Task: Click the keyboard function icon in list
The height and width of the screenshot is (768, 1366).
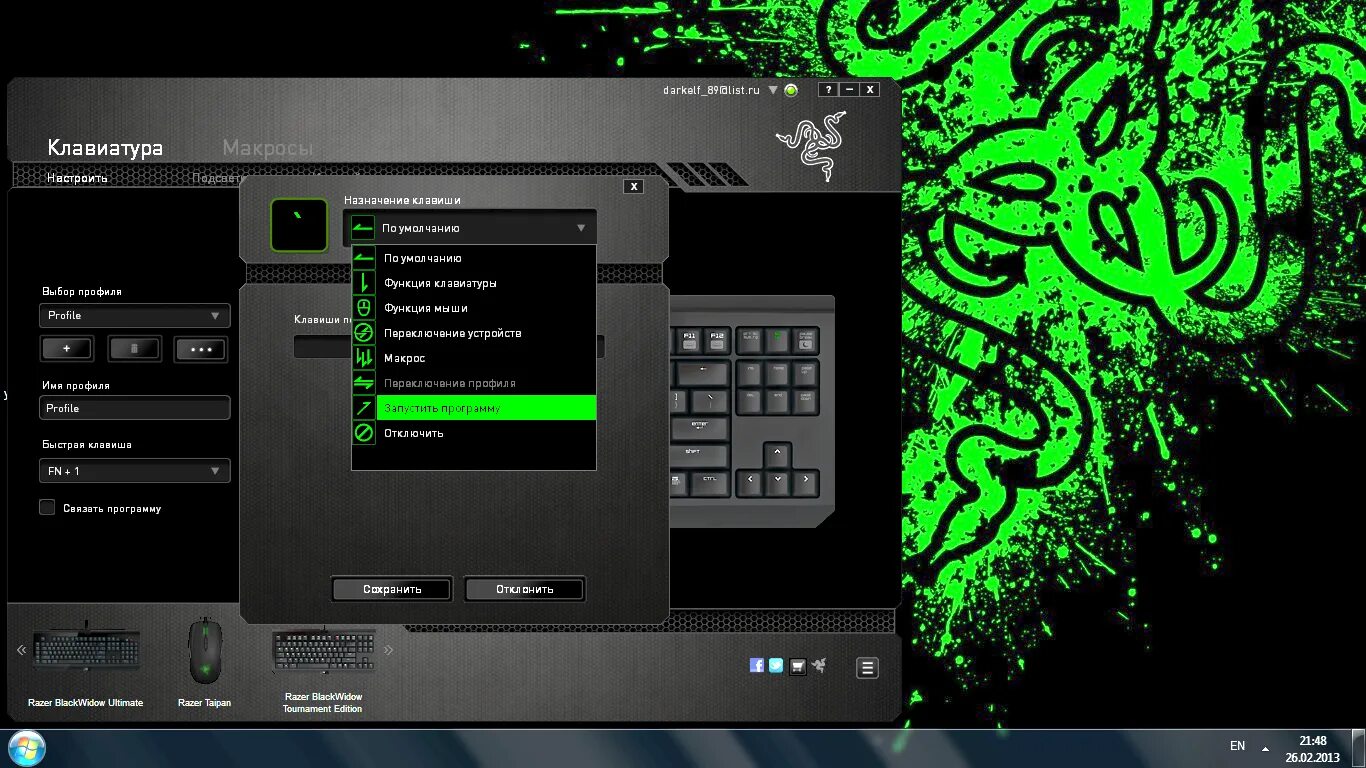Action: coord(364,283)
